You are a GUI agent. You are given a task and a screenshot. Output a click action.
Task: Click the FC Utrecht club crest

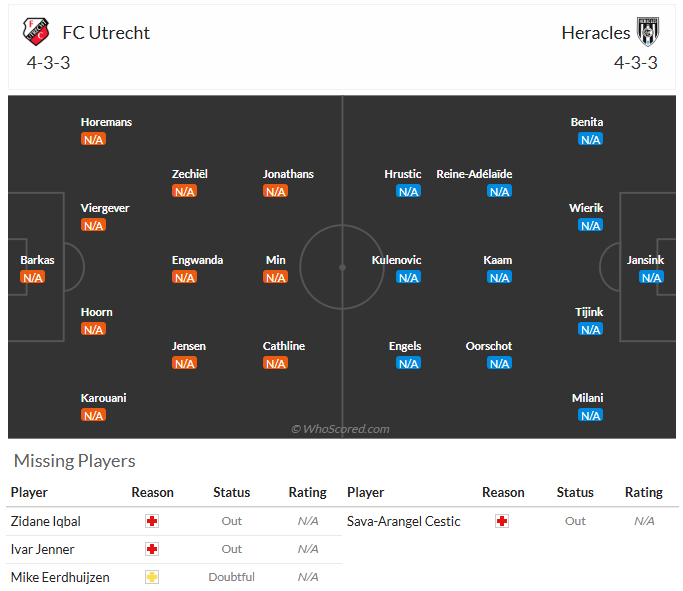pyautogui.click(x=36, y=32)
